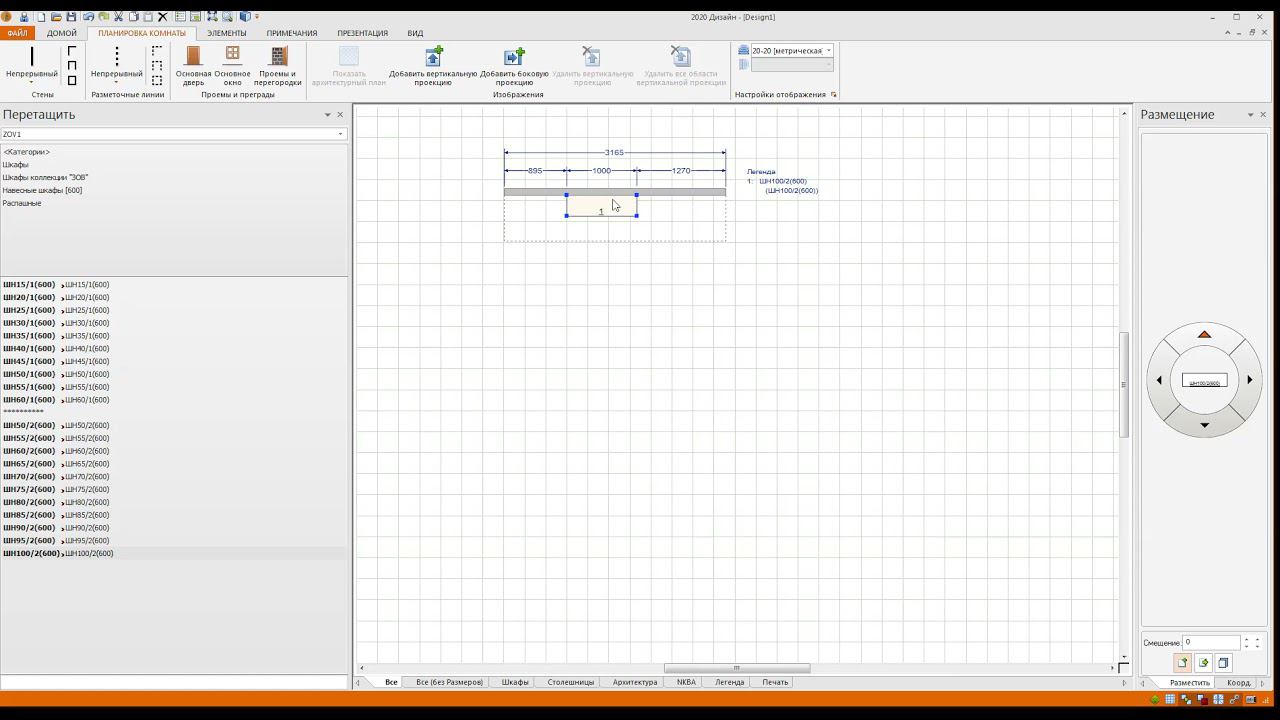Click the Save diskette icon in quick access toolbar
1280x720 pixels.
[x=71, y=17]
